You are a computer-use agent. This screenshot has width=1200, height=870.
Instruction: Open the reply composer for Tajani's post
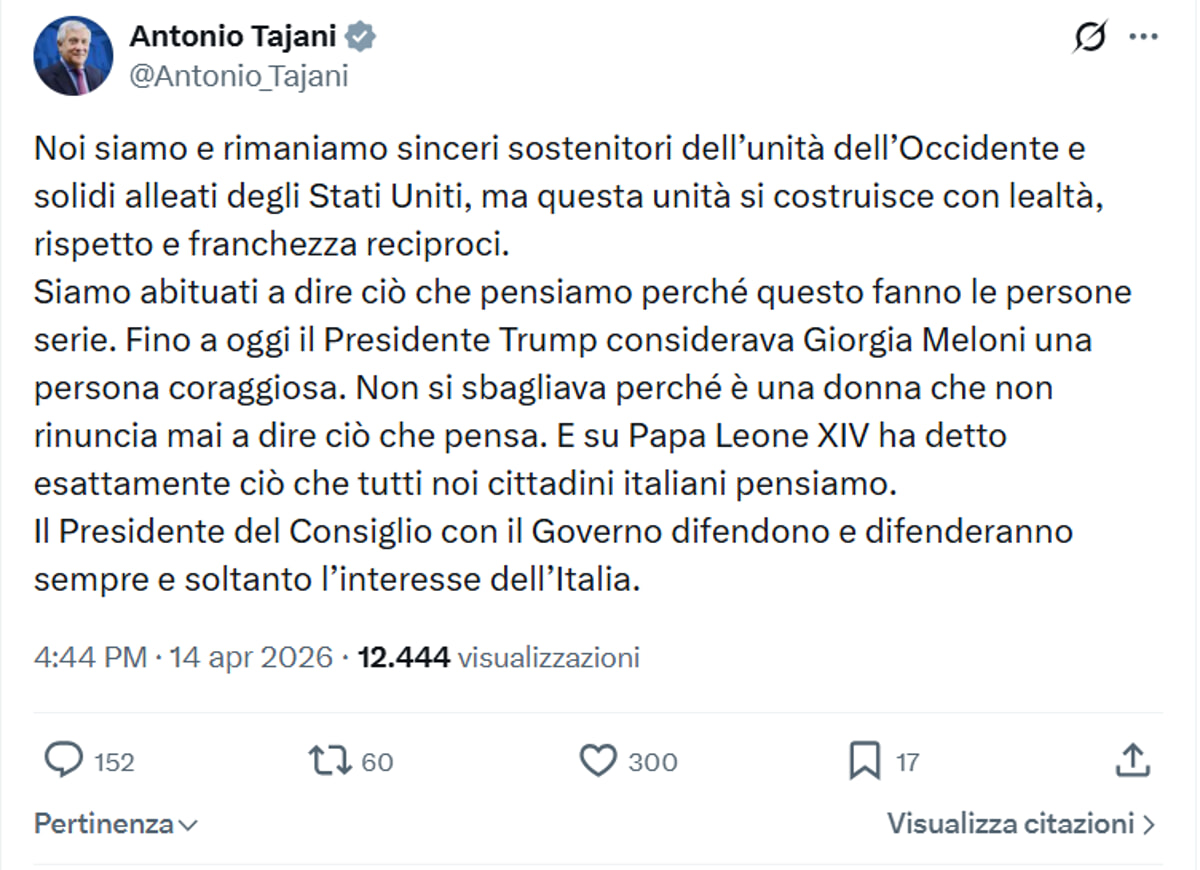(x=64, y=761)
